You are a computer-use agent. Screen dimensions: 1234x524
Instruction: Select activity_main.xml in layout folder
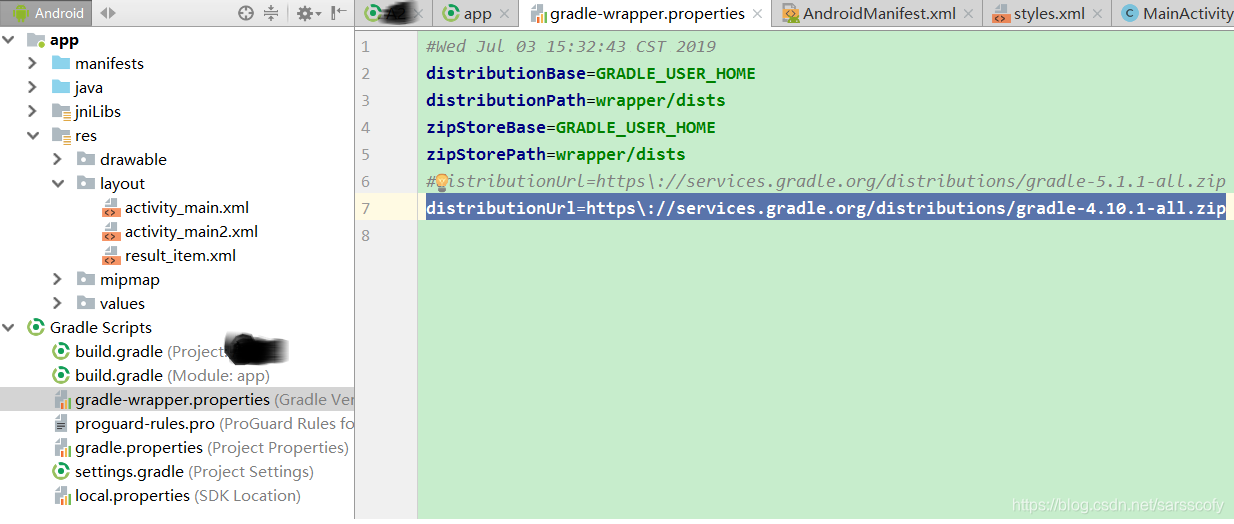coord(187,208)
